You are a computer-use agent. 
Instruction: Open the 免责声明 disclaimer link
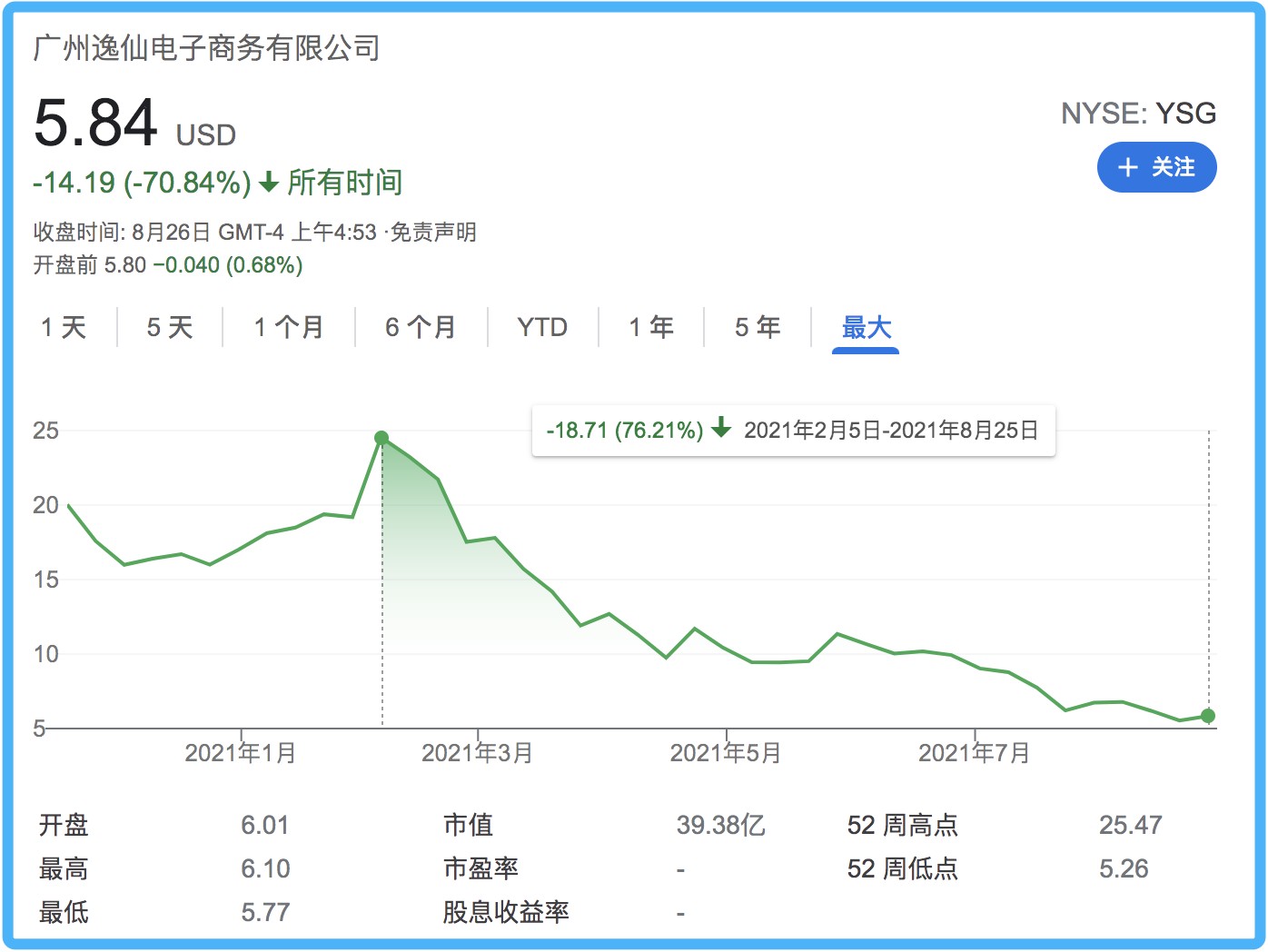(433, 233)
